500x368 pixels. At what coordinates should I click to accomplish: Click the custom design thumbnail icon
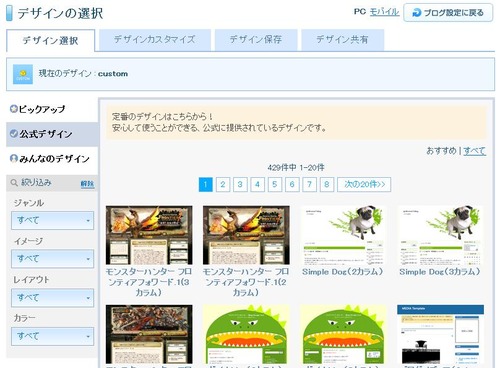[x=23, y=74]
